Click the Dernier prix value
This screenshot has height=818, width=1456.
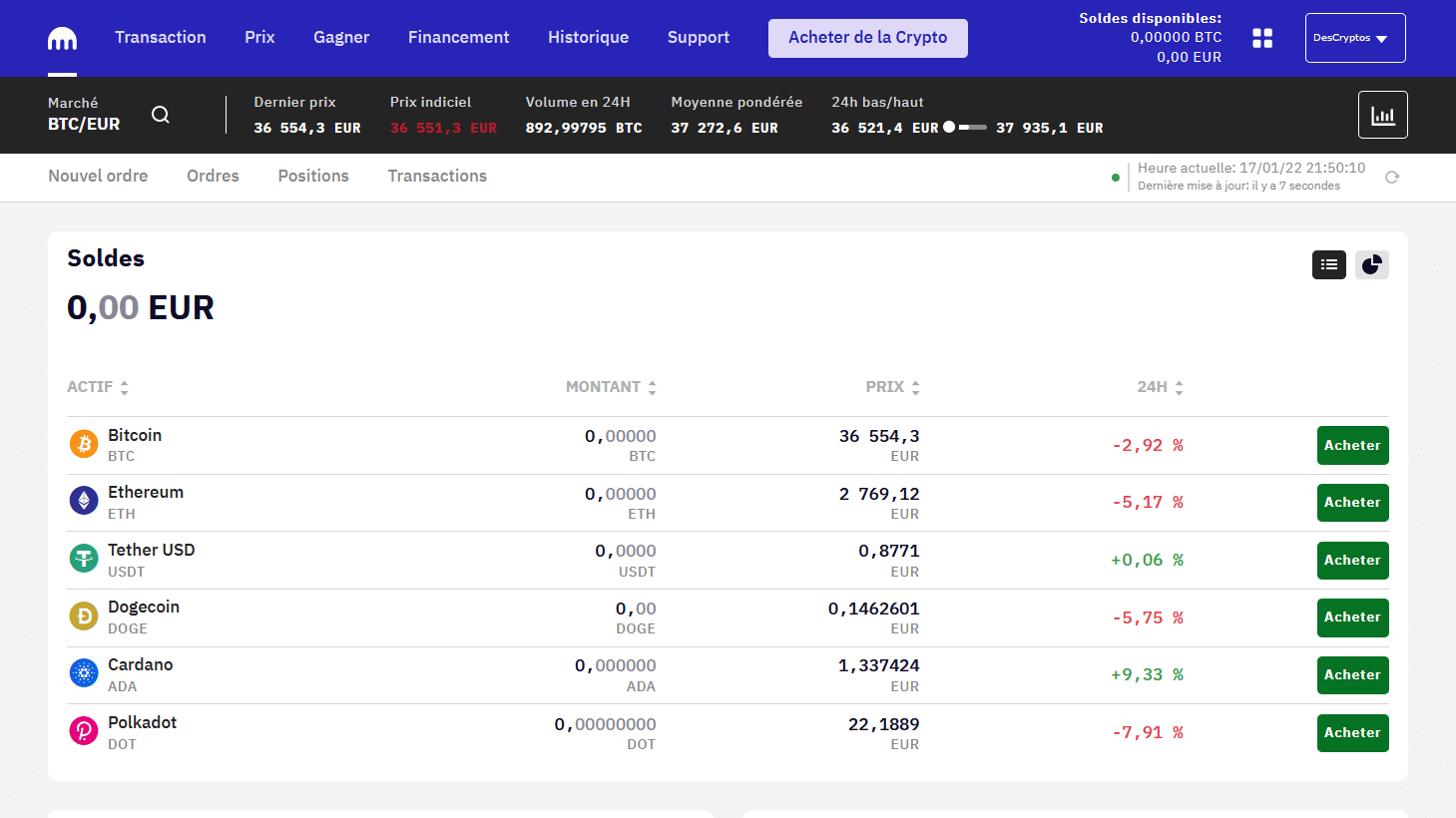pyautogui.click(x=307, y=128)
